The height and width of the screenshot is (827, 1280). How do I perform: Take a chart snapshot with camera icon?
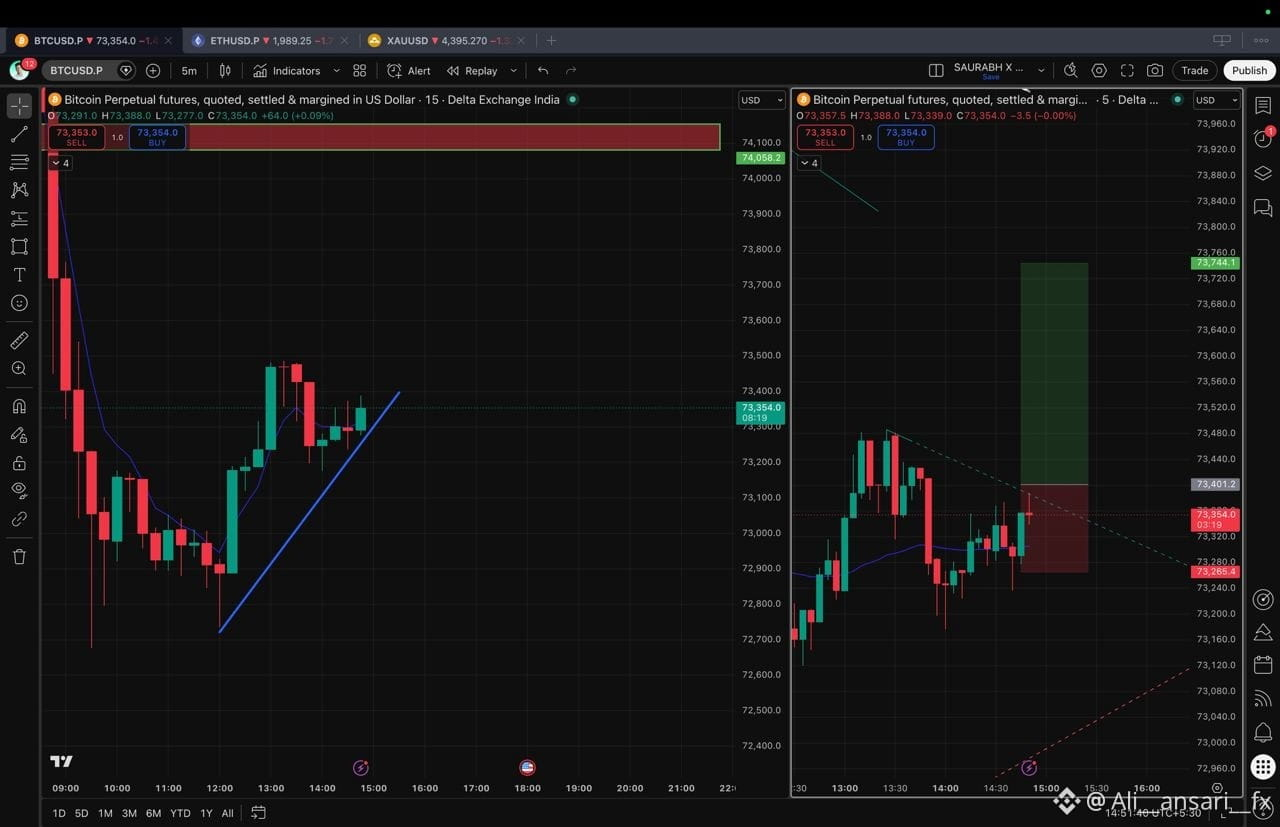click(x=1155, y=71)
